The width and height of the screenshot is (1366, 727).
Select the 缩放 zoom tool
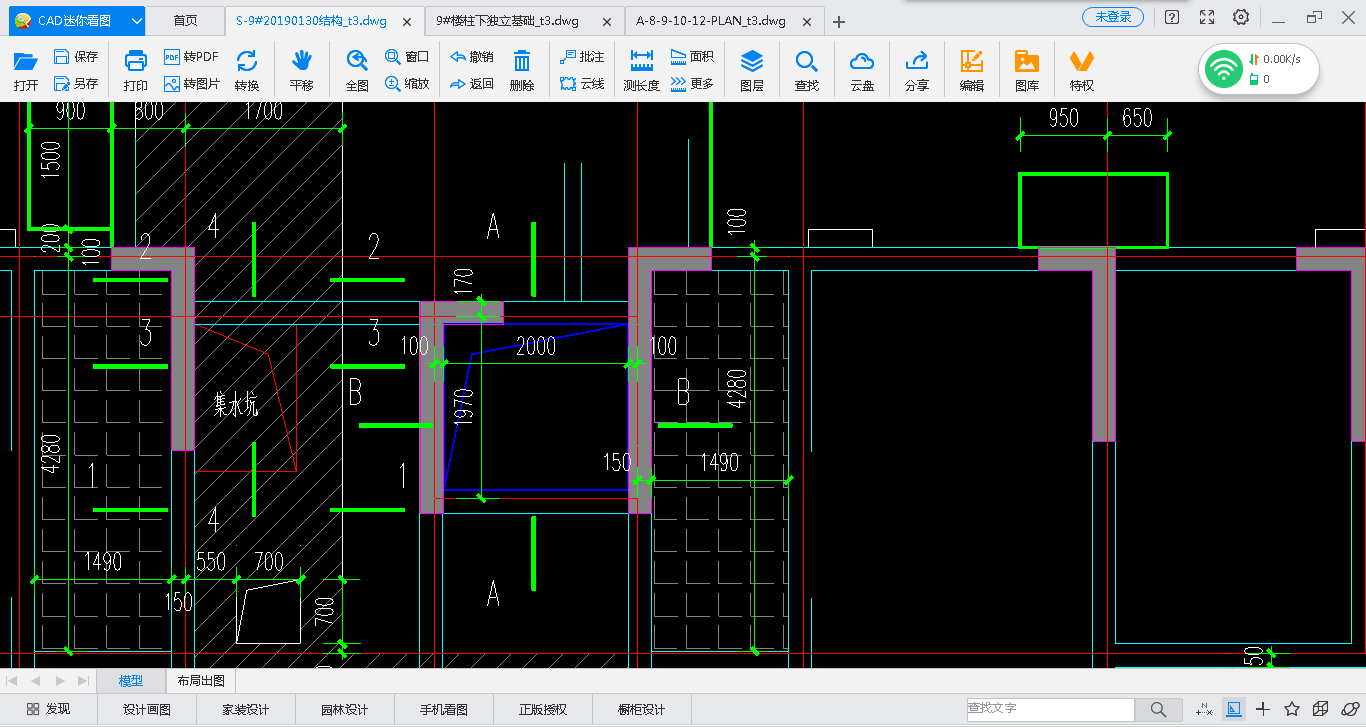407,84
